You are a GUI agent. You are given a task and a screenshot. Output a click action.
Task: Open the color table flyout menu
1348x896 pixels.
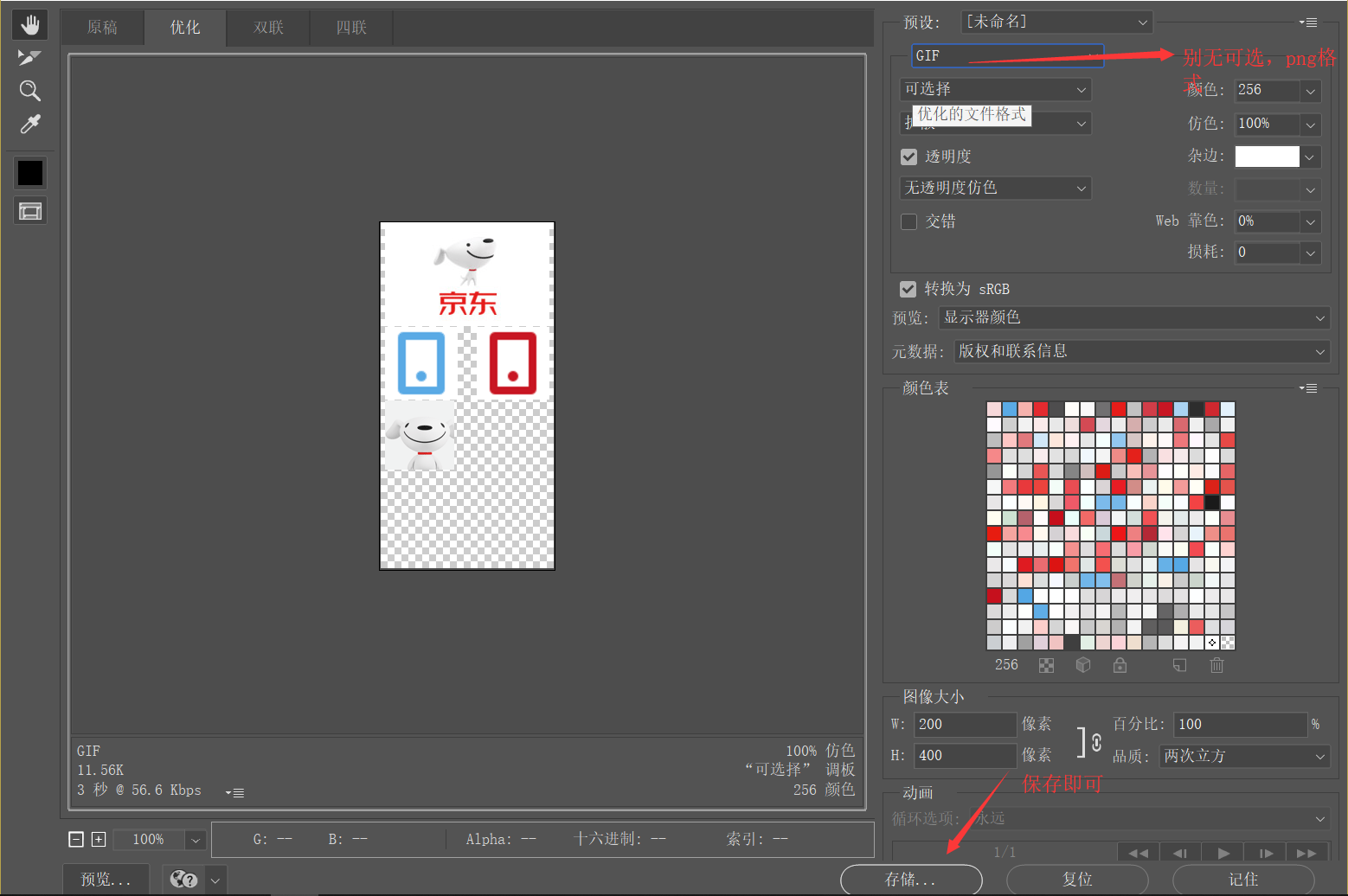1308,388
